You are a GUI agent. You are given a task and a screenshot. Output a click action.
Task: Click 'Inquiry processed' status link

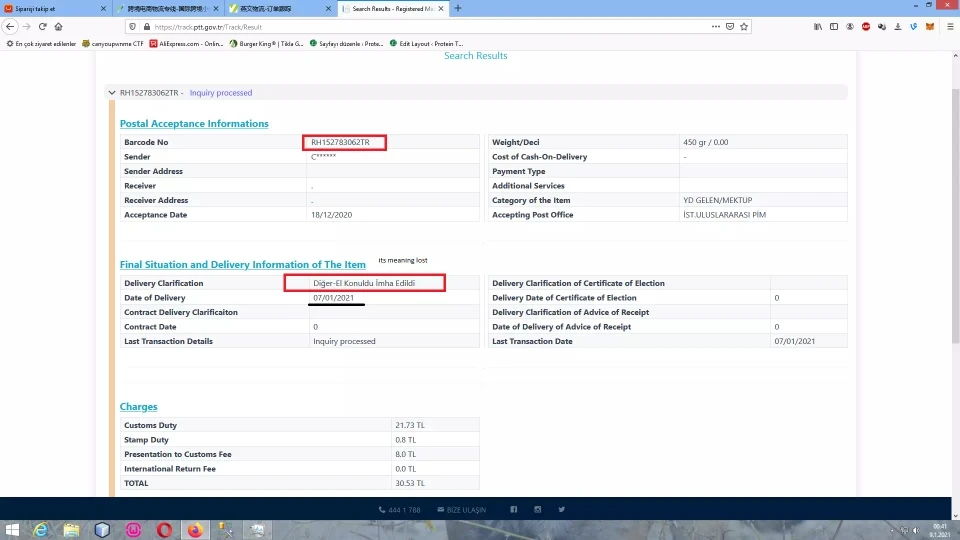(220, 92)
